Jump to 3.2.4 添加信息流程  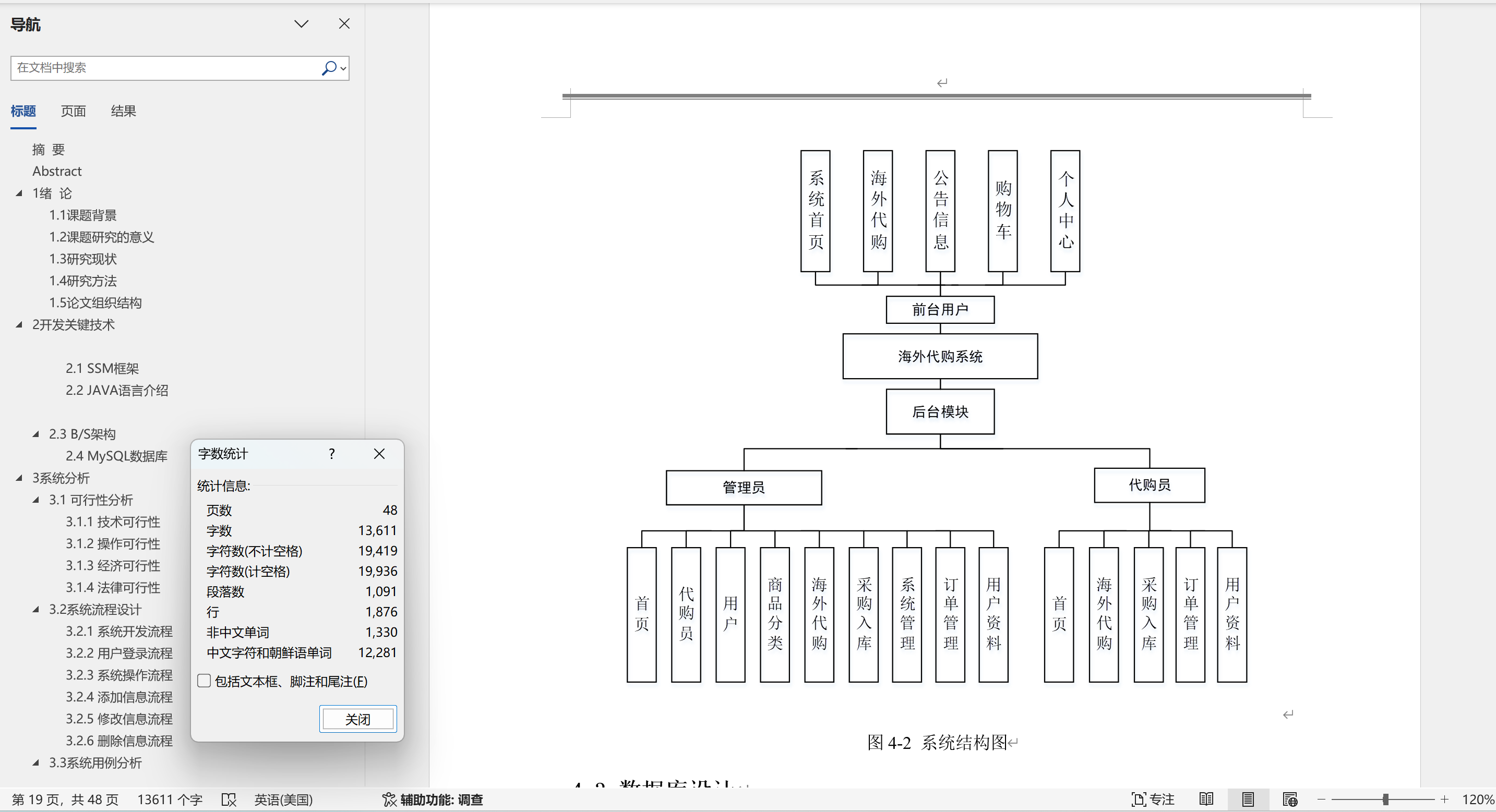click(119, 697)
